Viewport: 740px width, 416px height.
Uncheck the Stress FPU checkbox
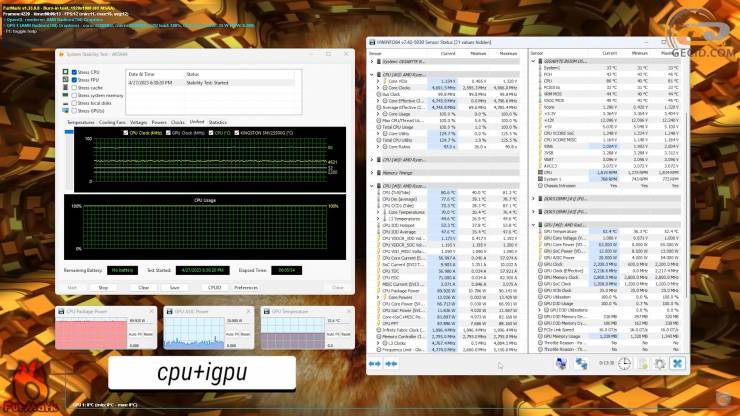click(x=74, y=80)
